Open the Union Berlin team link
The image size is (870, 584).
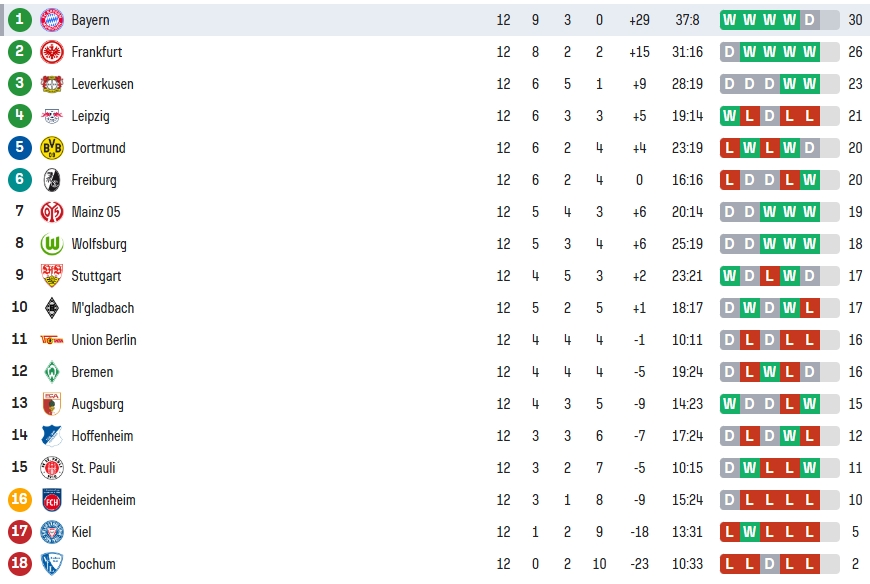[x=104, y=340]
